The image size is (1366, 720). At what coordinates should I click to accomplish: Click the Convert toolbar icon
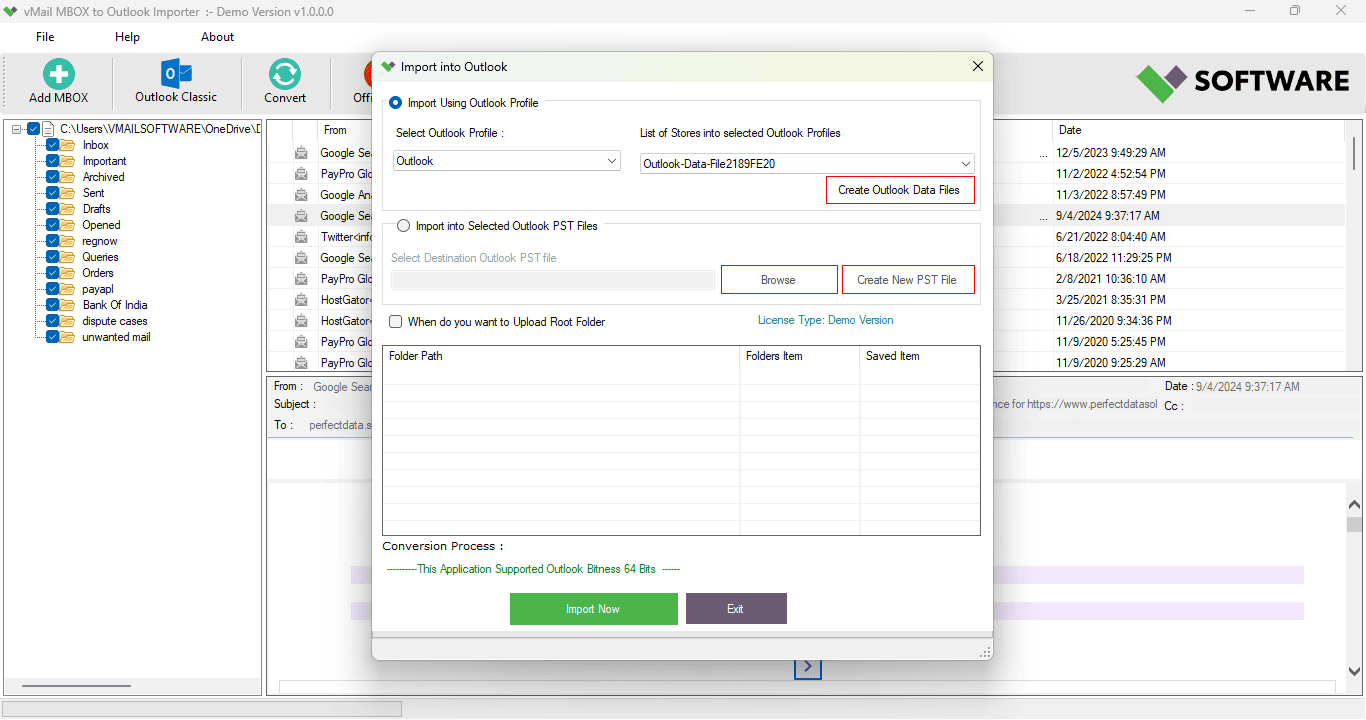[x=285, y=75]
